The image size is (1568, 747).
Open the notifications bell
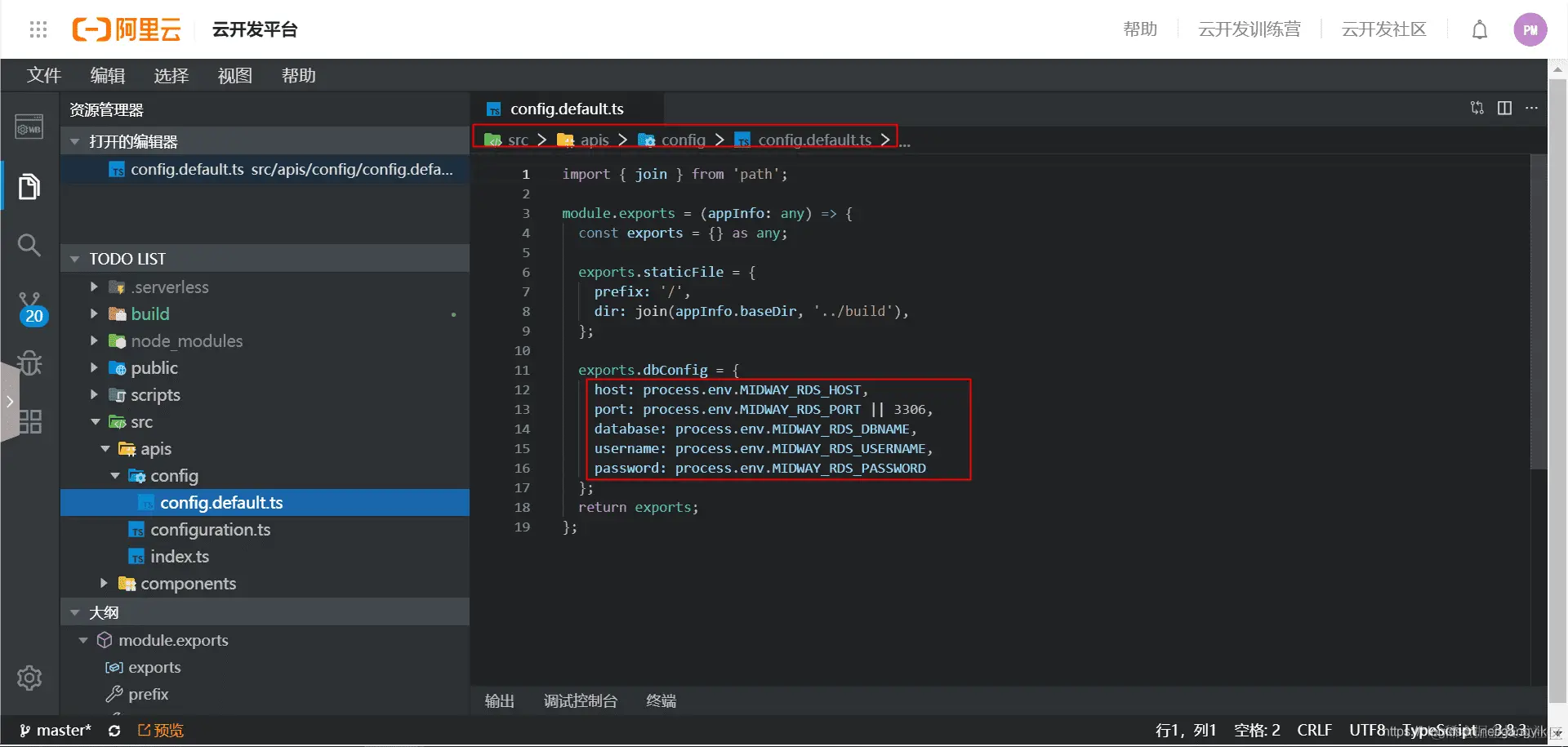1480,30
